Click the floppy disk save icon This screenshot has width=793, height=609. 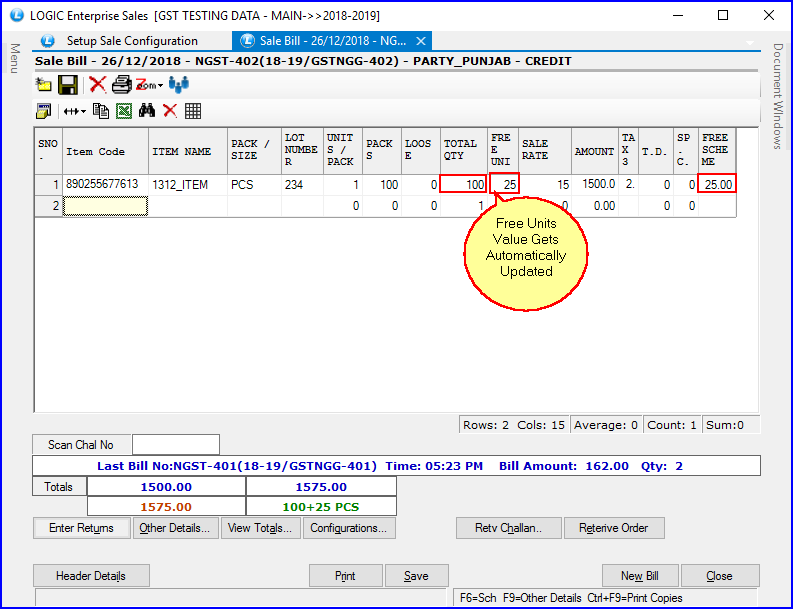pos(68,84)
